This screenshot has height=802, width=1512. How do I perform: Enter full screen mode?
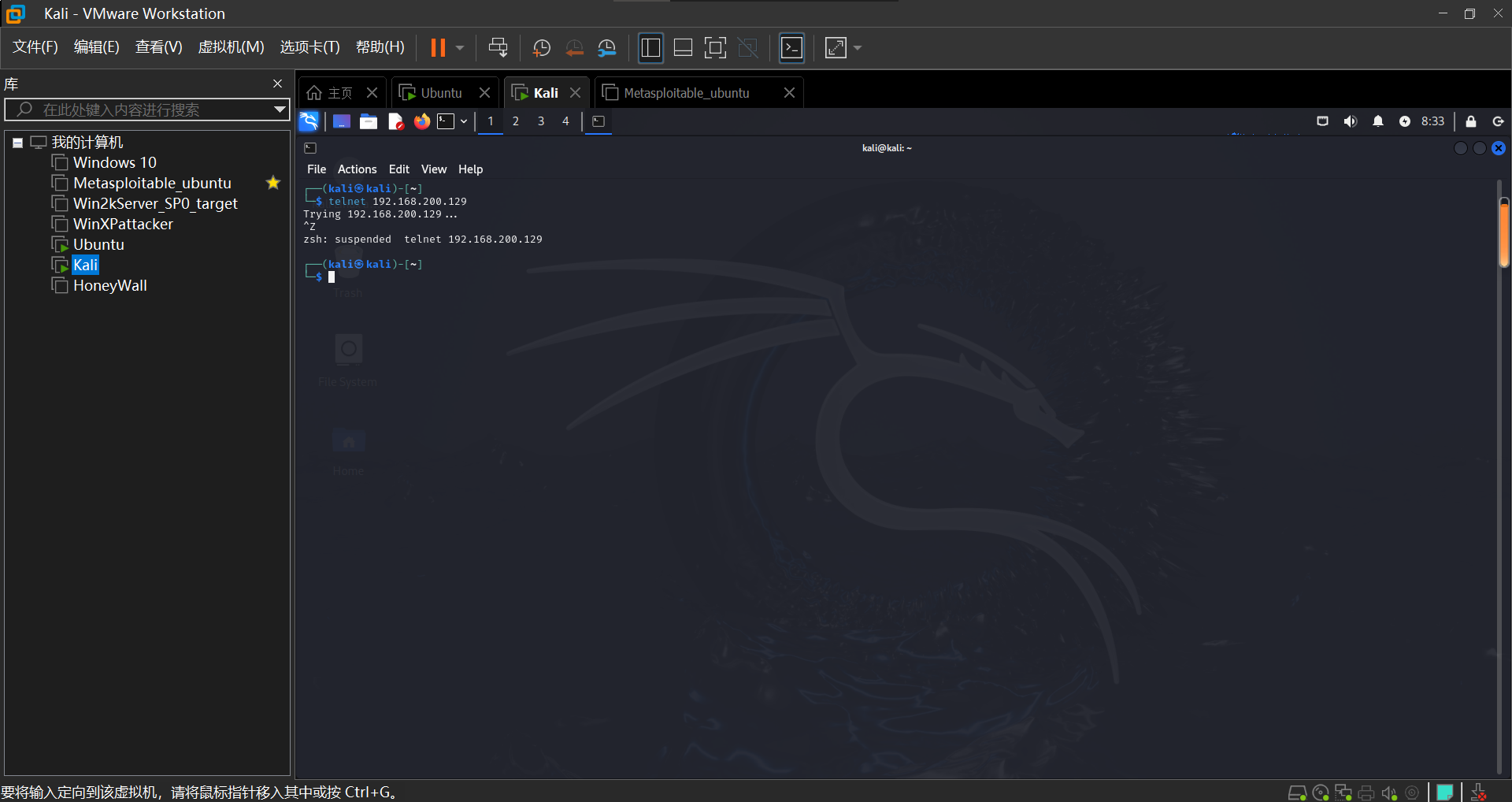tap(715, 48)
